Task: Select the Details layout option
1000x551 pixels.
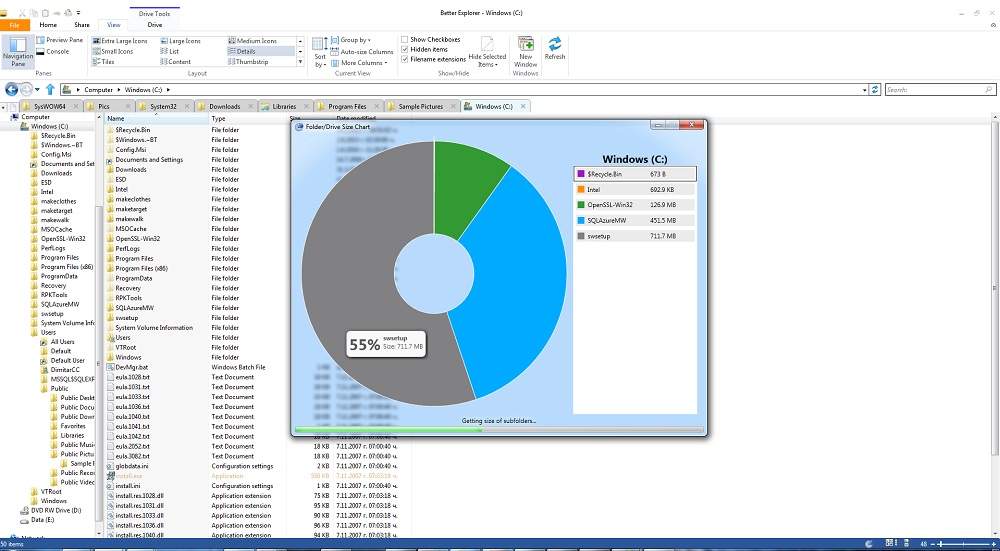Action: pos(261,52)
